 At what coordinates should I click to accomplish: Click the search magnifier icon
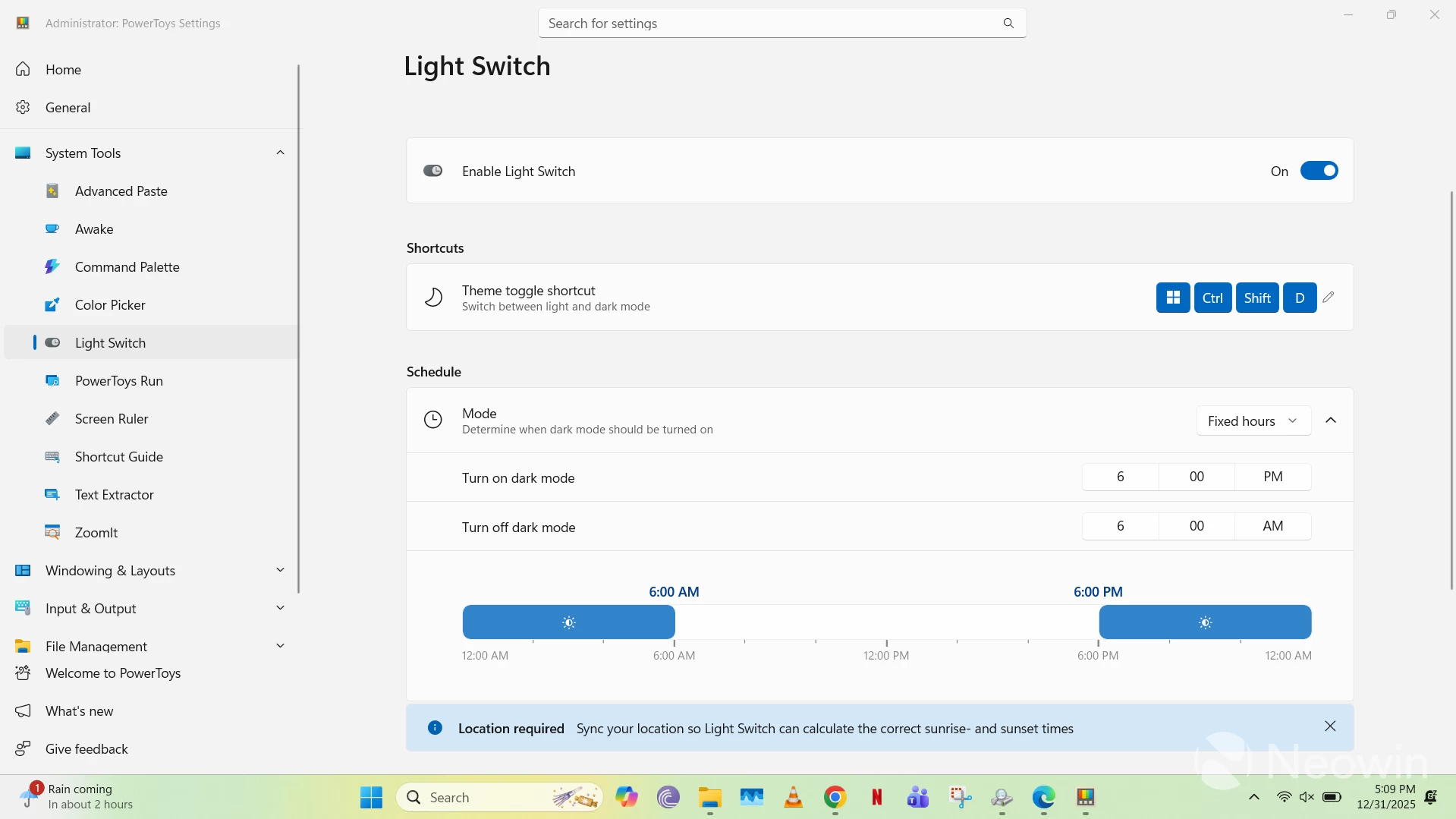point(1008,24)
